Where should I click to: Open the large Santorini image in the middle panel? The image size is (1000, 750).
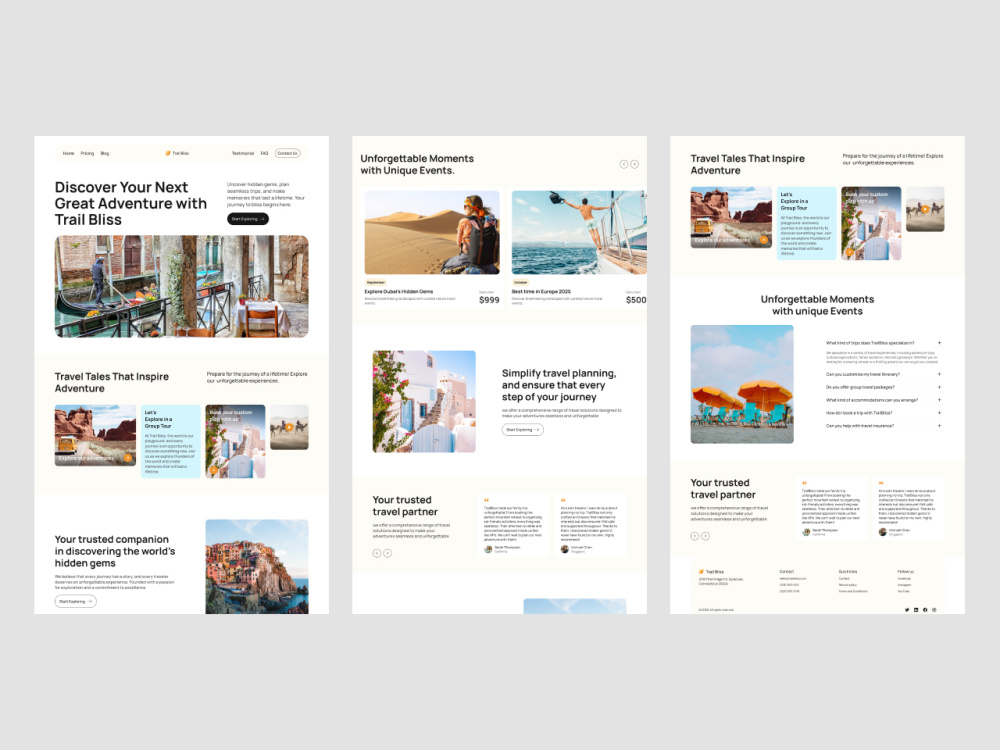point(424,402)
